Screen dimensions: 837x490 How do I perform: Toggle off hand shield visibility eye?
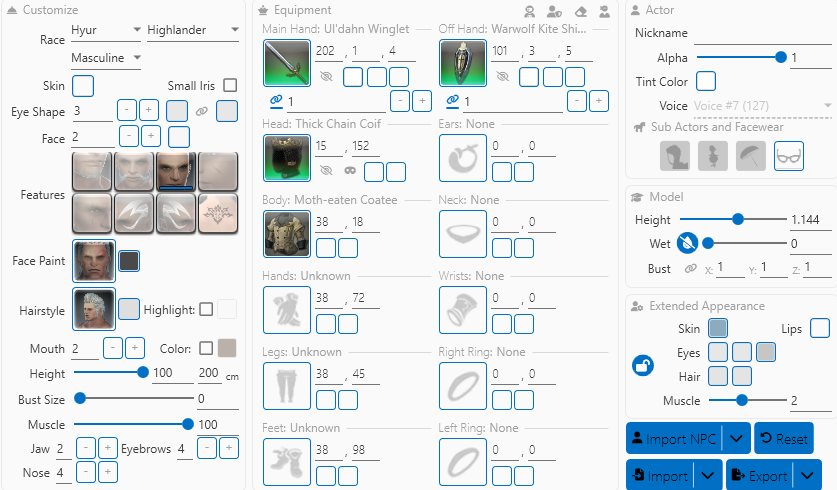pyautogui.click(x=502, y=77)
